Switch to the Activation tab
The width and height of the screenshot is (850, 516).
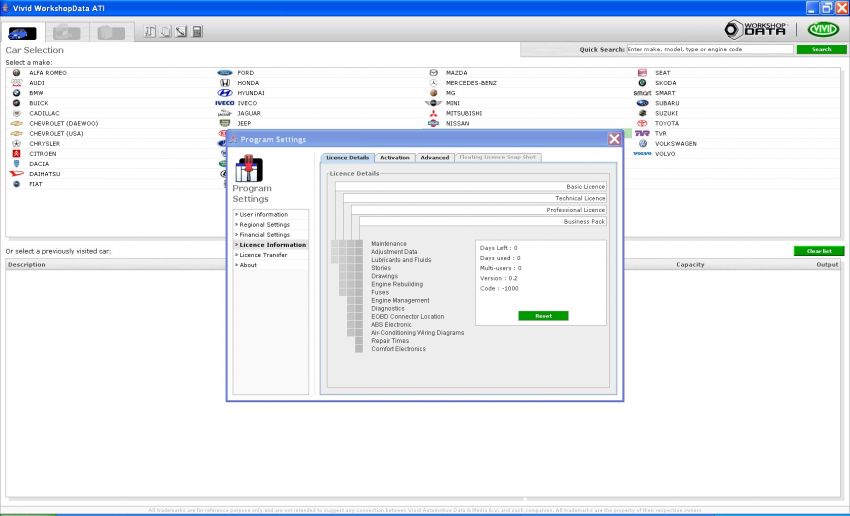click(395, 158)
